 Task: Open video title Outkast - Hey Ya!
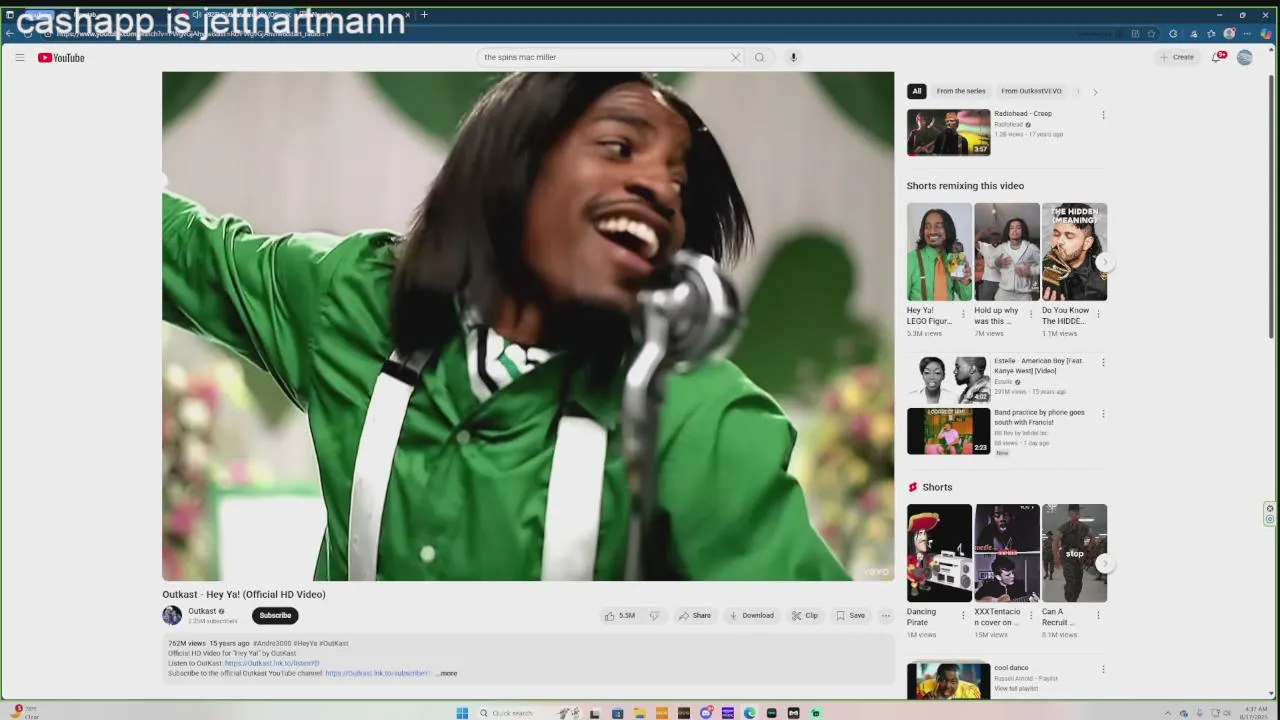pos(244,594)
